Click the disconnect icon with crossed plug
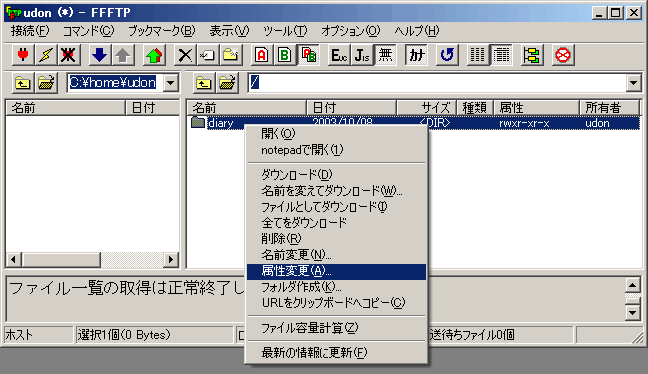Screen dimensions: 648x374 (x=69, y=55)
